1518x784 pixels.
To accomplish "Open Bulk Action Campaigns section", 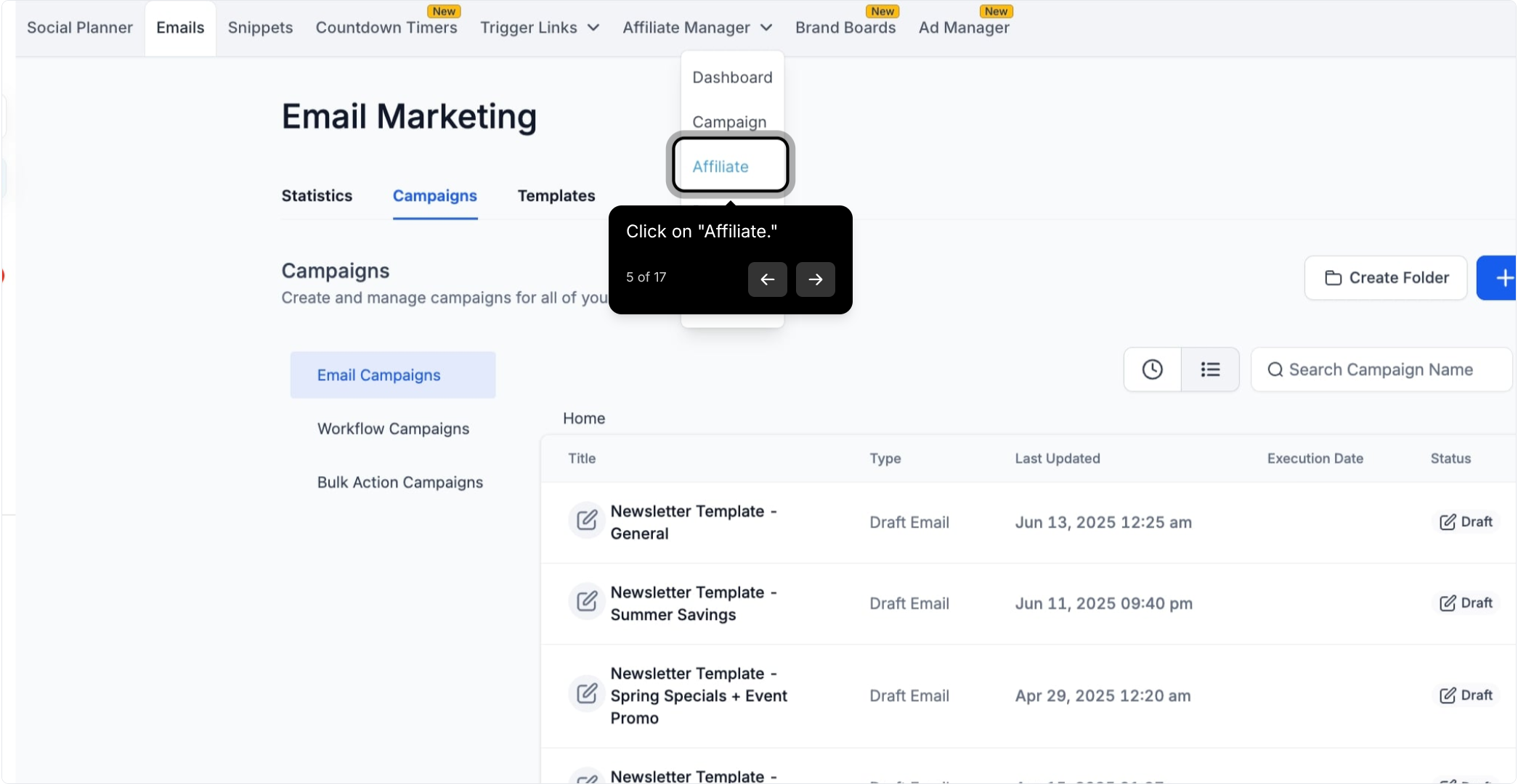I will [400, 483].
